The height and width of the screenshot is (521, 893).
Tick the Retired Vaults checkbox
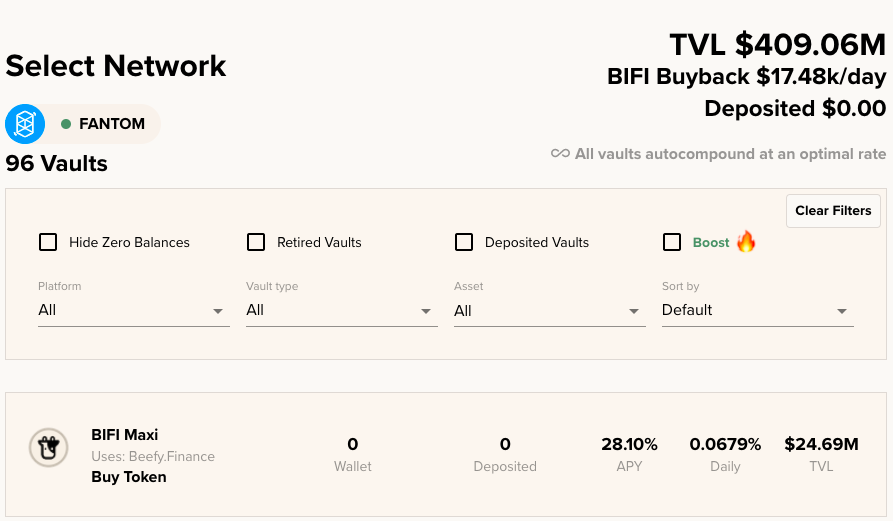click(x=256, y=242)
